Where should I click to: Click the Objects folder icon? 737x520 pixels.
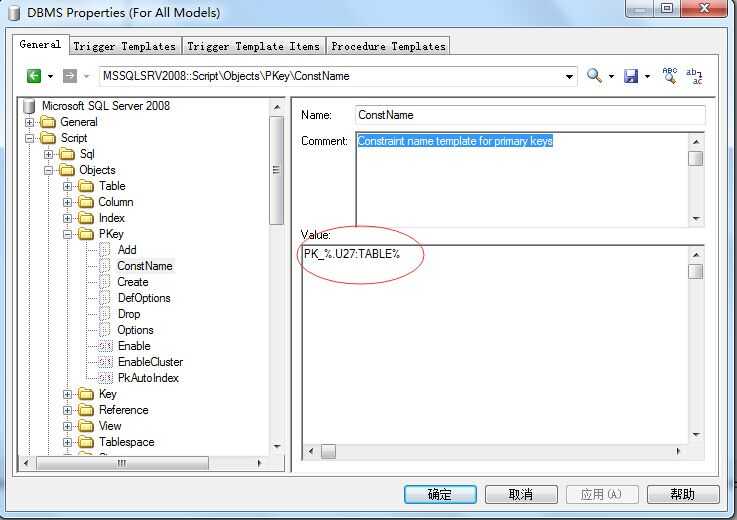click(x=67, y=170)
